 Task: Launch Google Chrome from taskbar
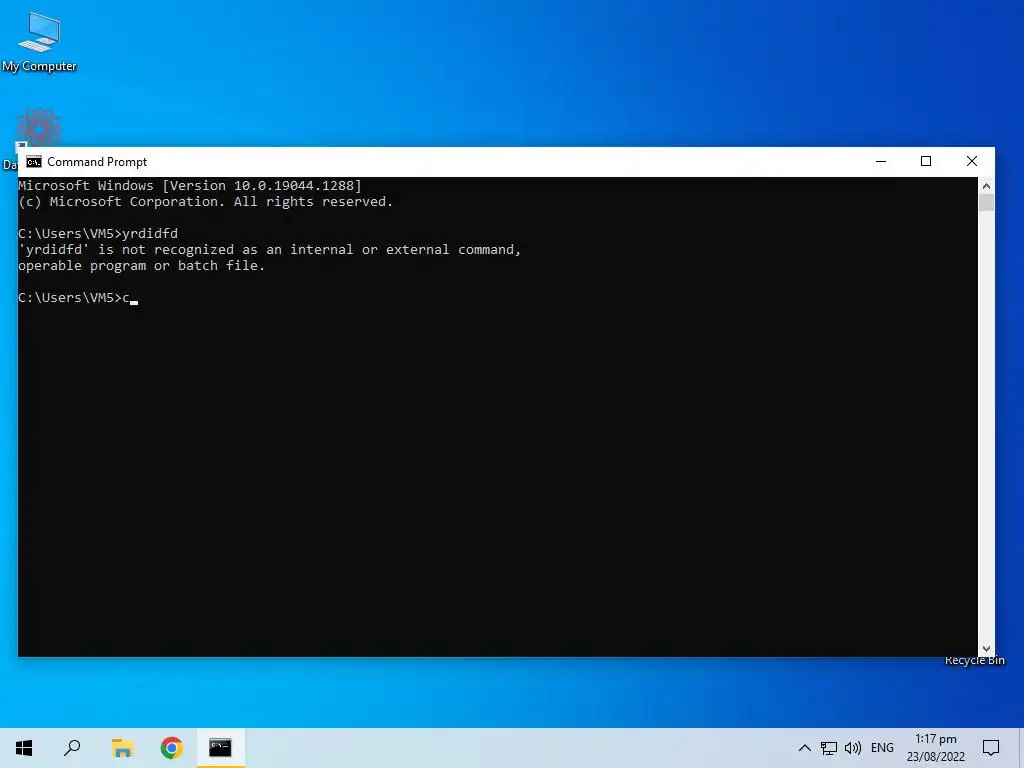(x=171, y=748)
